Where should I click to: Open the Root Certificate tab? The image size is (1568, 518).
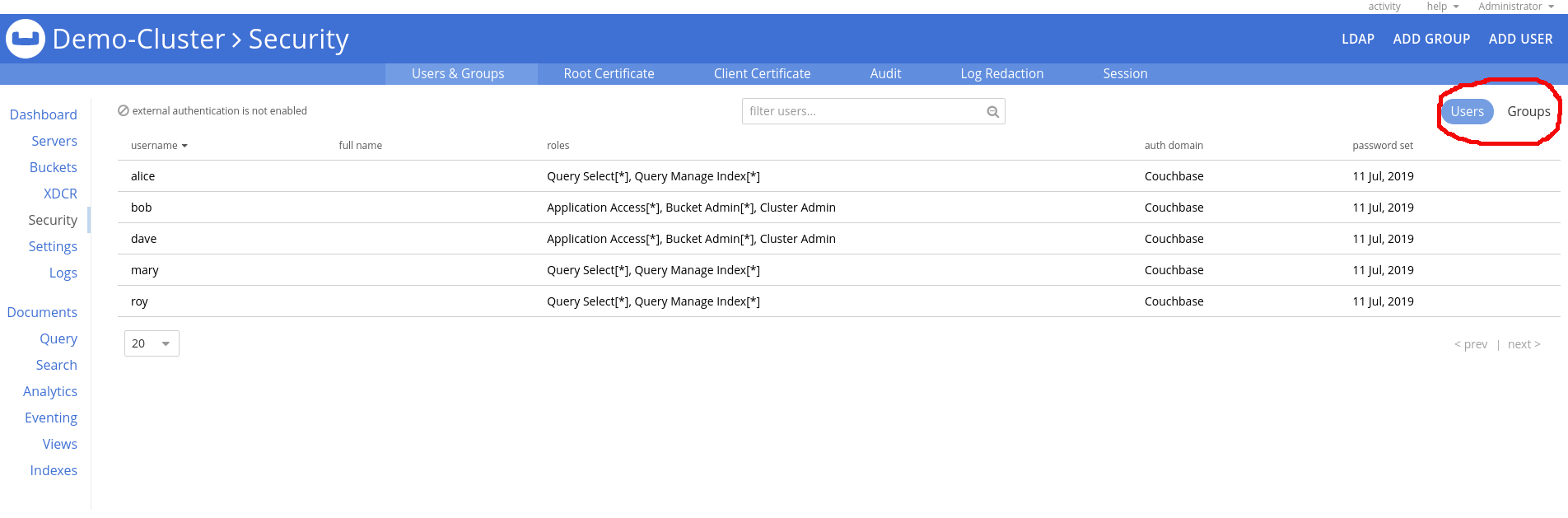pyautogui.click(x=609, y=73)
